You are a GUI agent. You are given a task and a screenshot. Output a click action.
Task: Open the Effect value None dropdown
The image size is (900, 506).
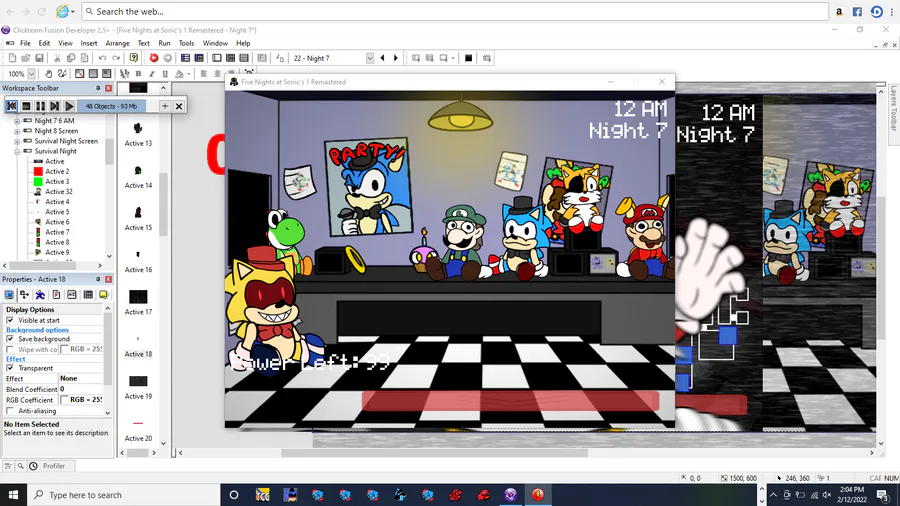coord(80,379)
